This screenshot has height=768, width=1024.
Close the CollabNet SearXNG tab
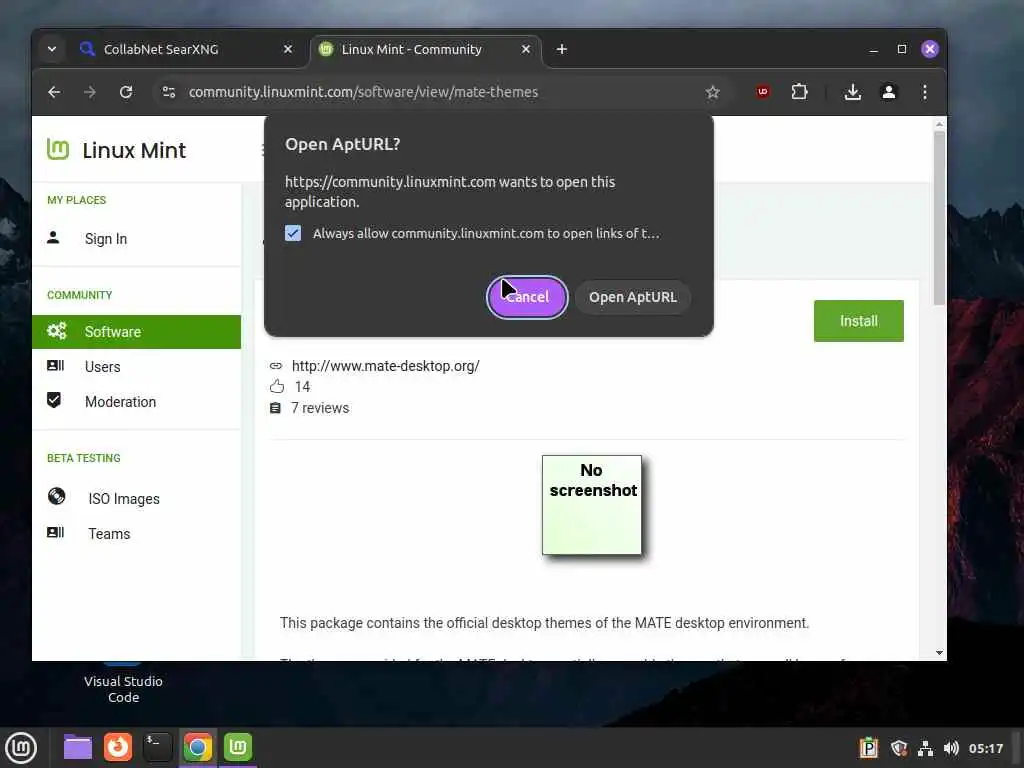pyautogui.click(x=288, y=49)
